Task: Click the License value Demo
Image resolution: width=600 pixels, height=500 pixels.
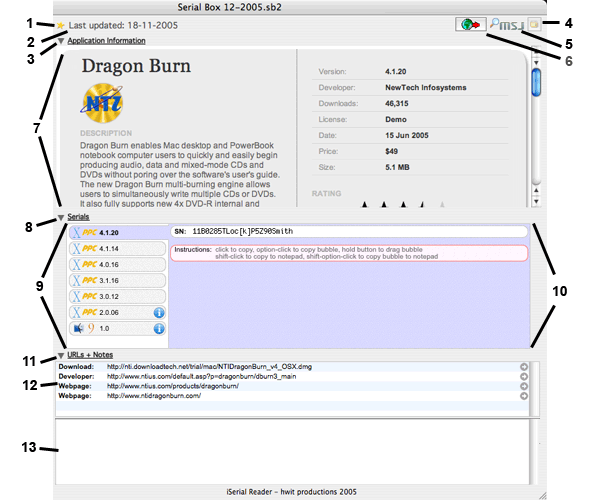Action: tap(396, 119)
